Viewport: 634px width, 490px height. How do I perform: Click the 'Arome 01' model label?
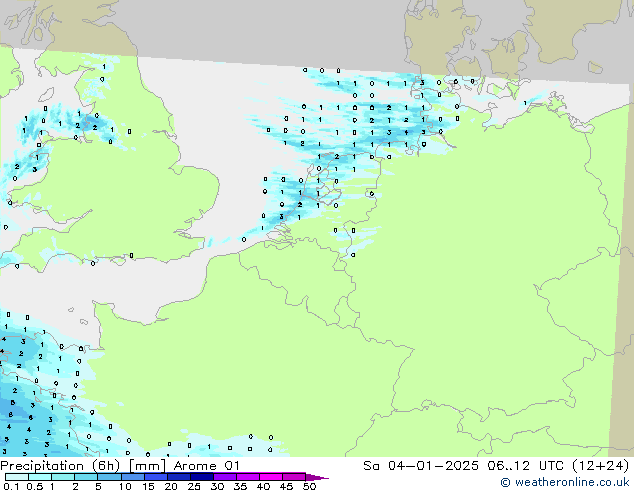pyautogui.click(x=207, y=466)
